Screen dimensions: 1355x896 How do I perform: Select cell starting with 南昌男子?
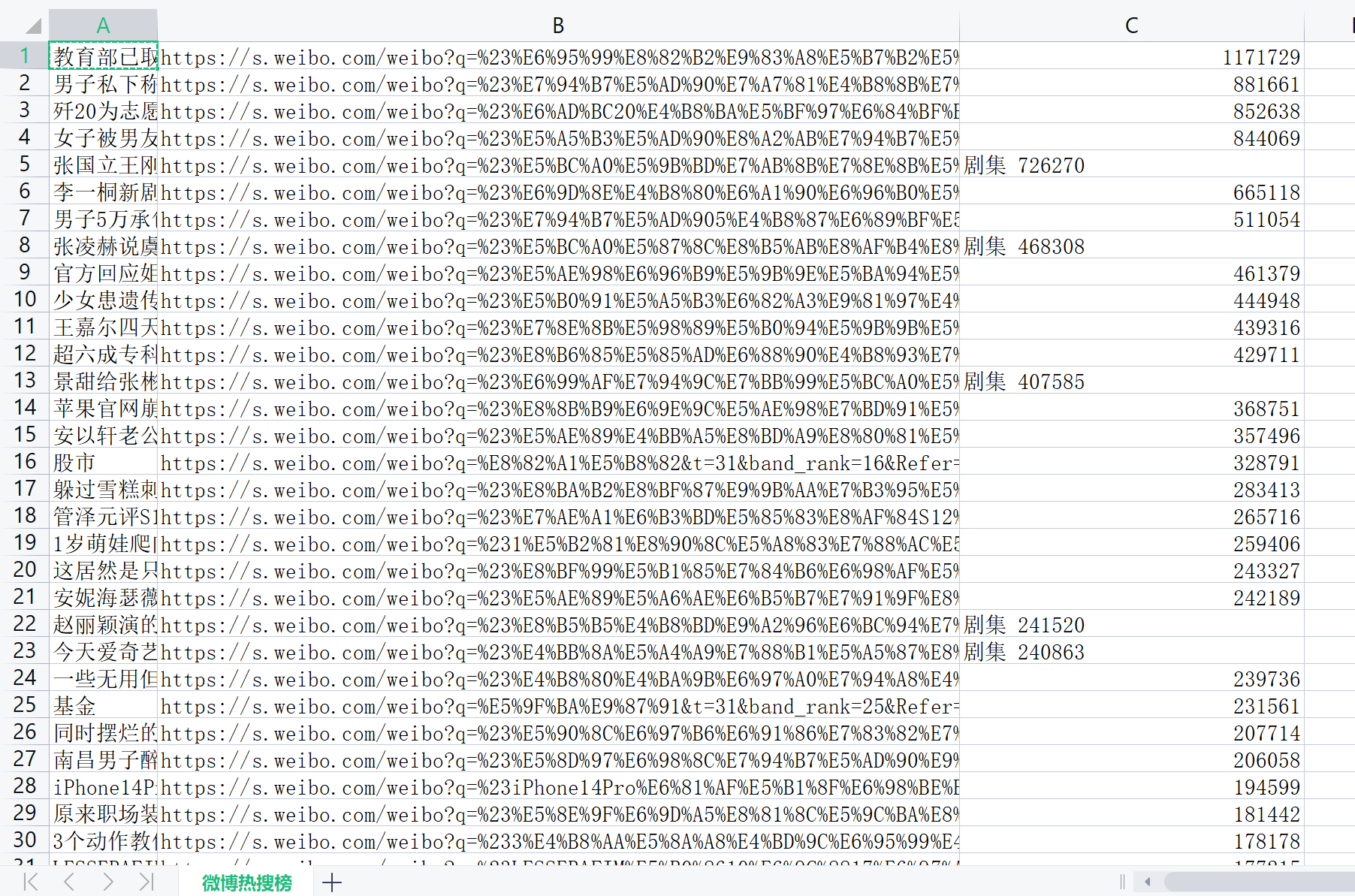point(104,759)
